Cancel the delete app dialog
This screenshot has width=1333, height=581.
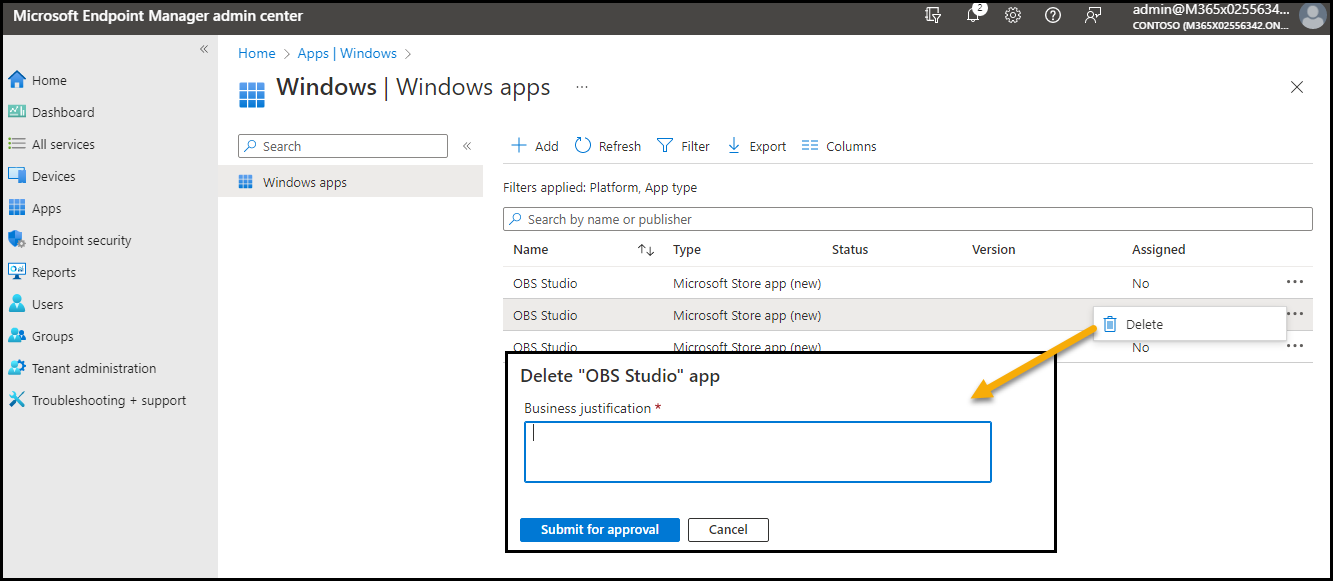tap(728, 529)
